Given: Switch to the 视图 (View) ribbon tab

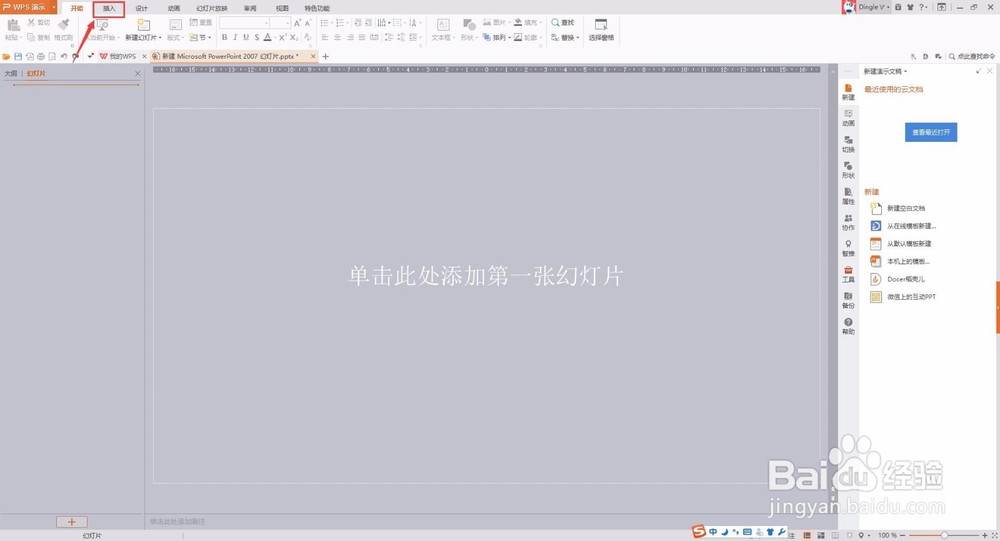Looking at the screenshot, I should pos(282,8).
